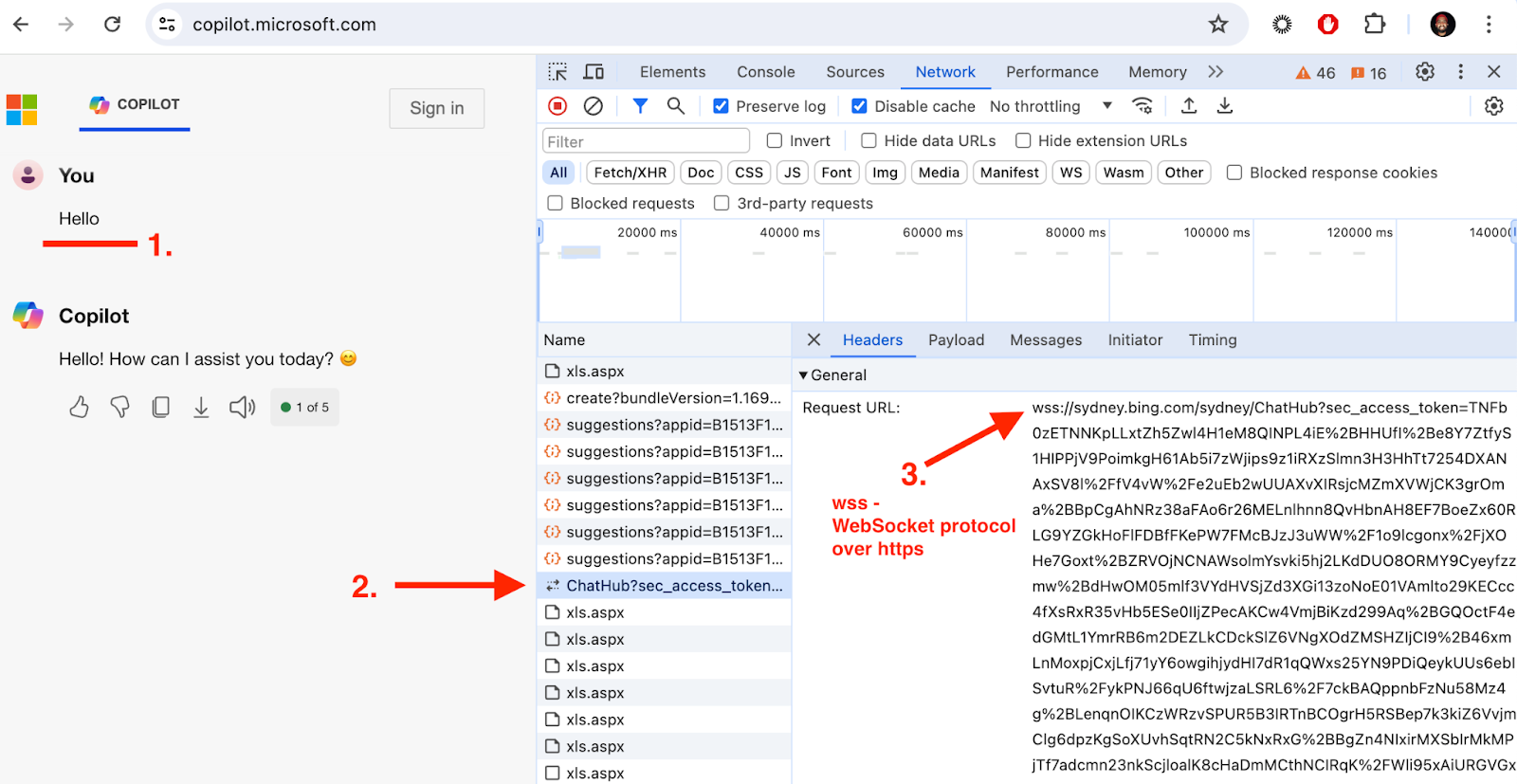Filter requests by Img type
The image size is (1517, 784).
(x=885, y=173)
